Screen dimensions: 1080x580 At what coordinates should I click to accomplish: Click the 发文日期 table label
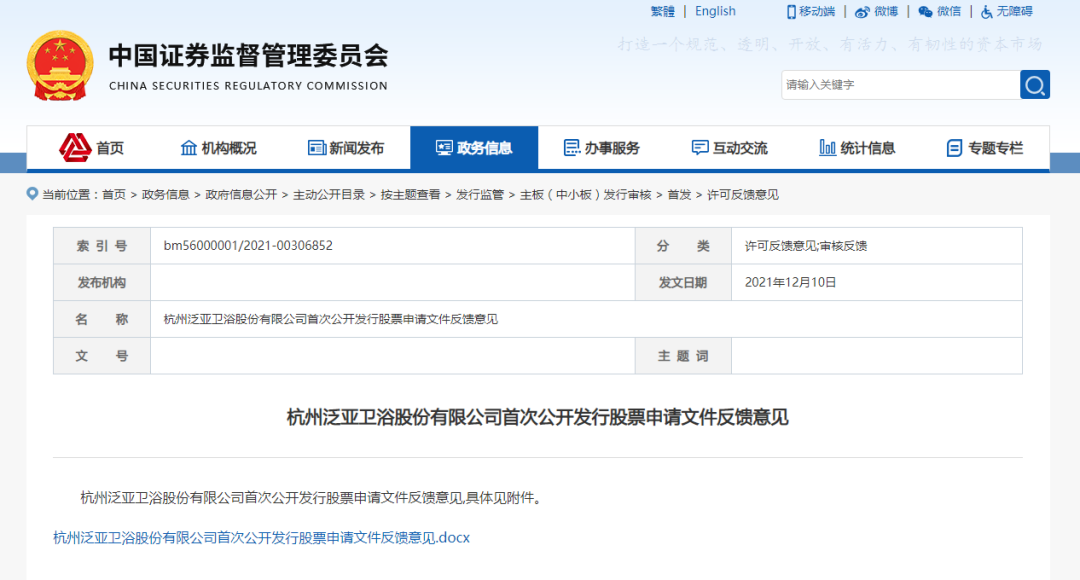(683, 282)
